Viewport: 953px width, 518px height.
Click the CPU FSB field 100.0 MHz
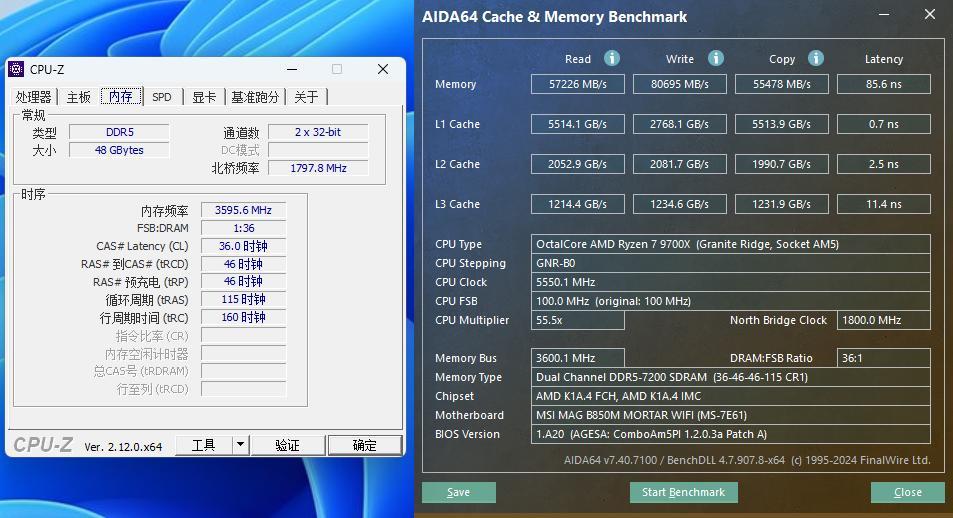point(731,301)
